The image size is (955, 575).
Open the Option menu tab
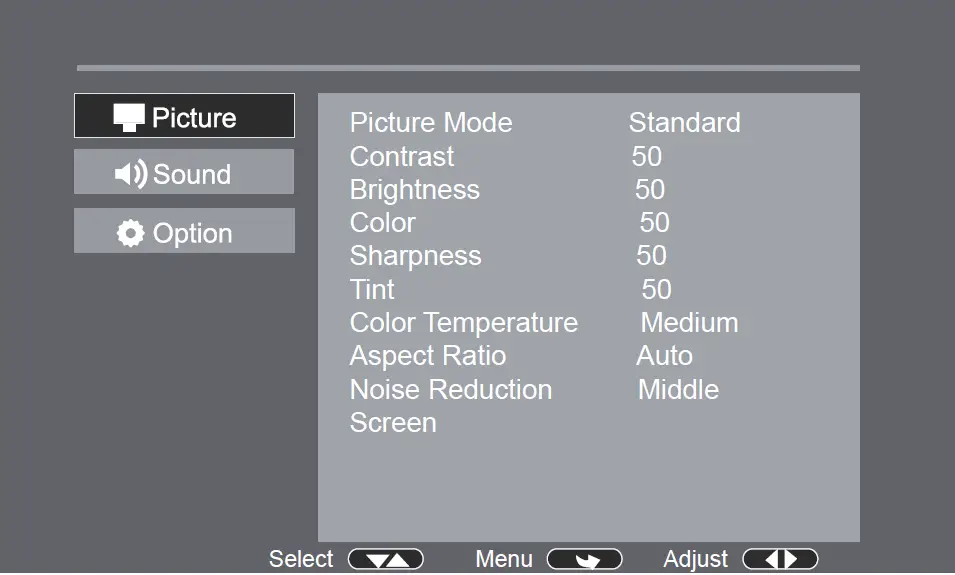tap(184, 231)
